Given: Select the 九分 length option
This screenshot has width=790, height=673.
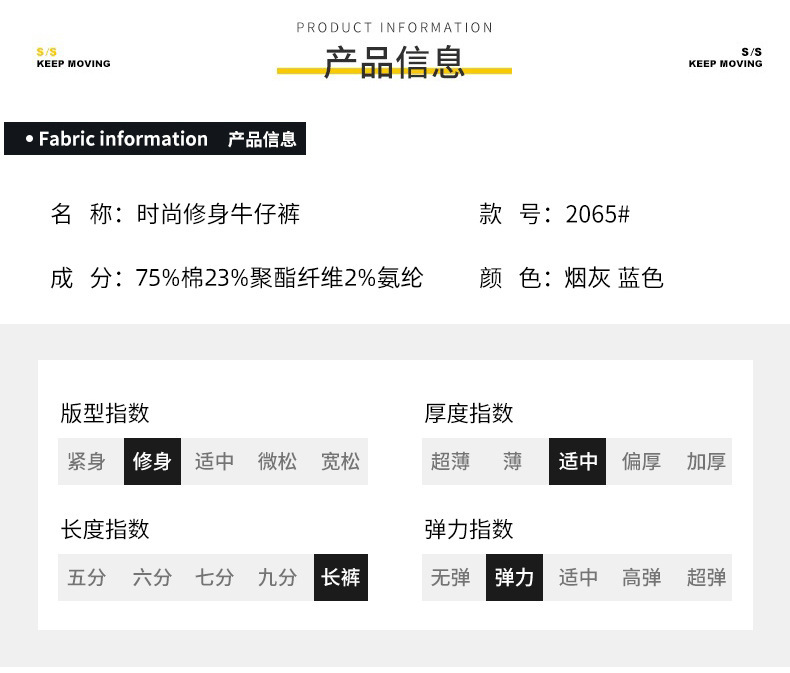Looking at the screenshot, I should (277, 577).
